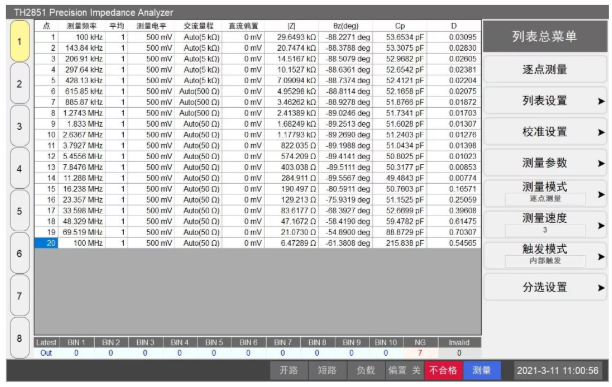This screenshot has width=612, height=387.
Task: Expand 测量参数 submenu arrow
Action: pos(601,163)
